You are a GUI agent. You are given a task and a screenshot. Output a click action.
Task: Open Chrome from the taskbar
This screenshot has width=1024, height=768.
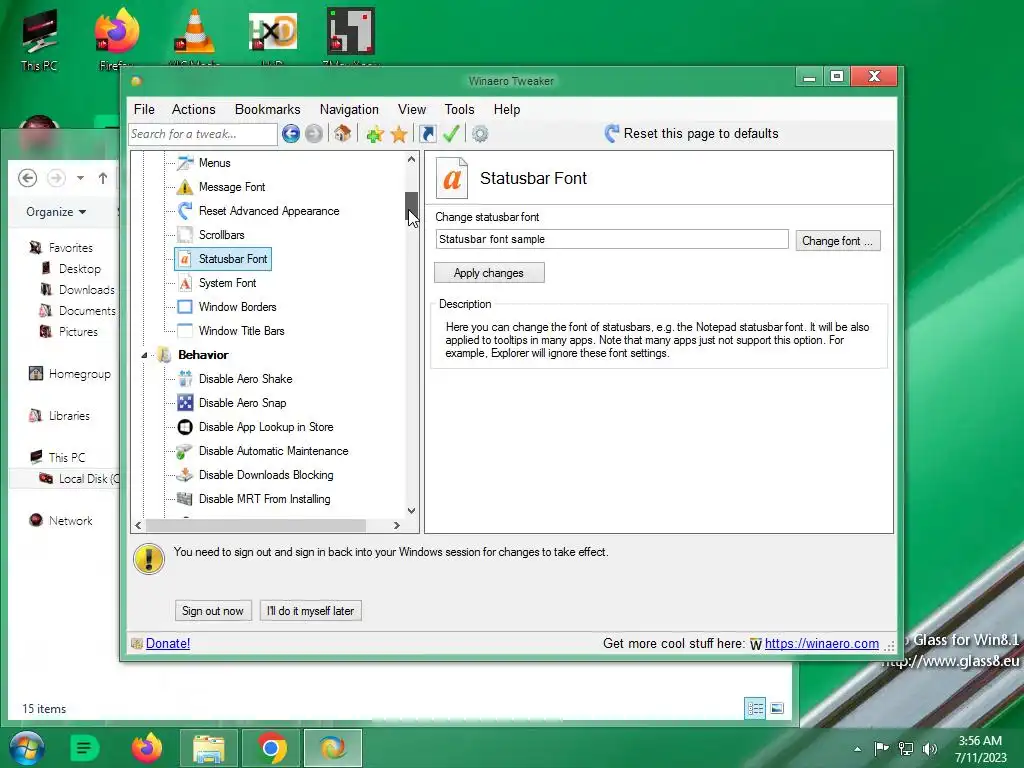click(271, 748)
